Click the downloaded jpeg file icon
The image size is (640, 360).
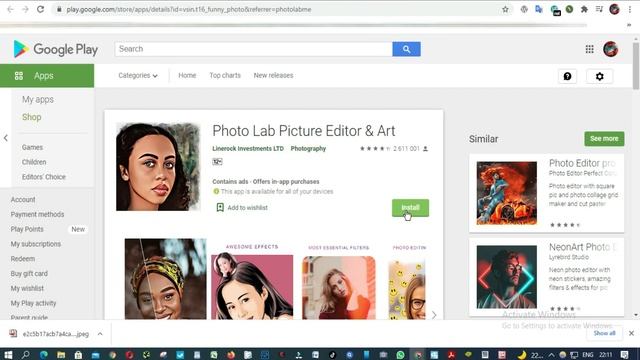(13, 333)
